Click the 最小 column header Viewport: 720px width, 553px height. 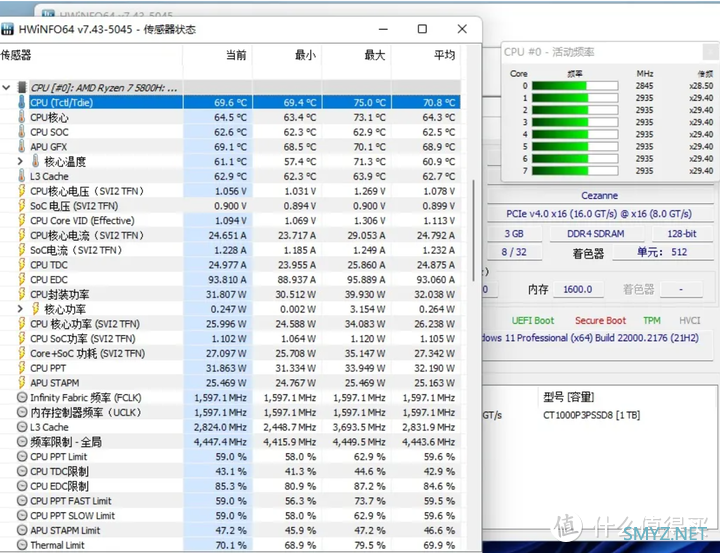point(305,56)
